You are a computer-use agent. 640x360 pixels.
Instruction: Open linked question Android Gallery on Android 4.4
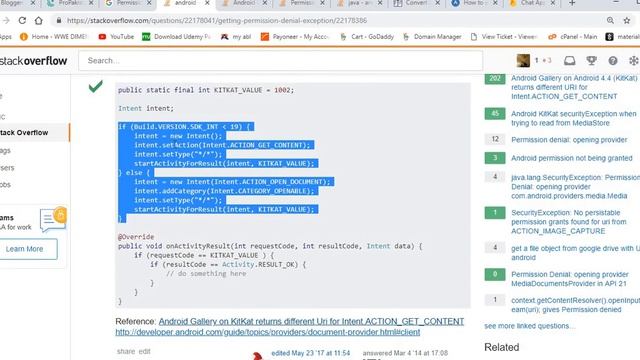click(573, 87)
